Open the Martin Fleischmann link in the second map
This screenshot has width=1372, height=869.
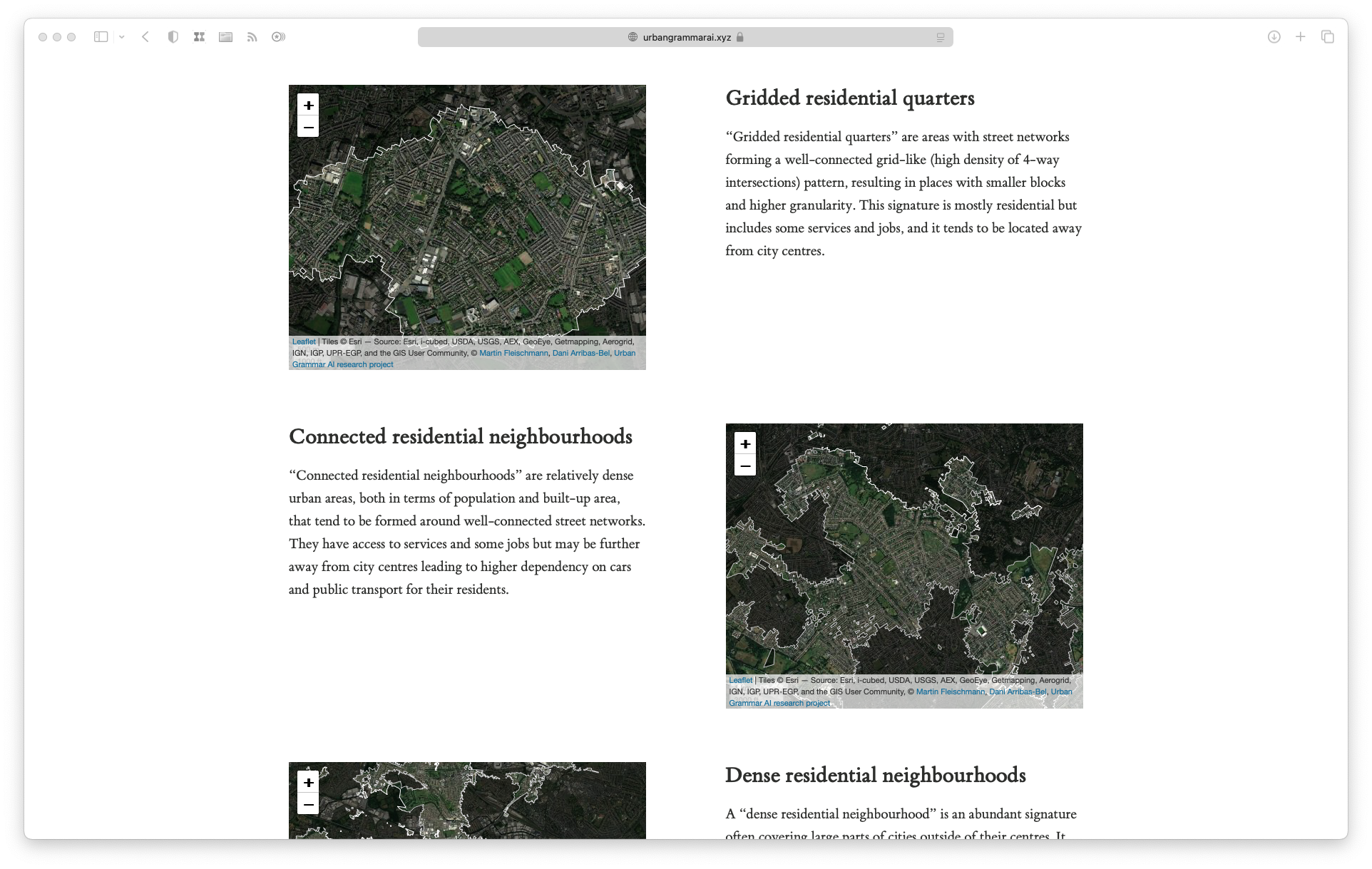[950, 691]
